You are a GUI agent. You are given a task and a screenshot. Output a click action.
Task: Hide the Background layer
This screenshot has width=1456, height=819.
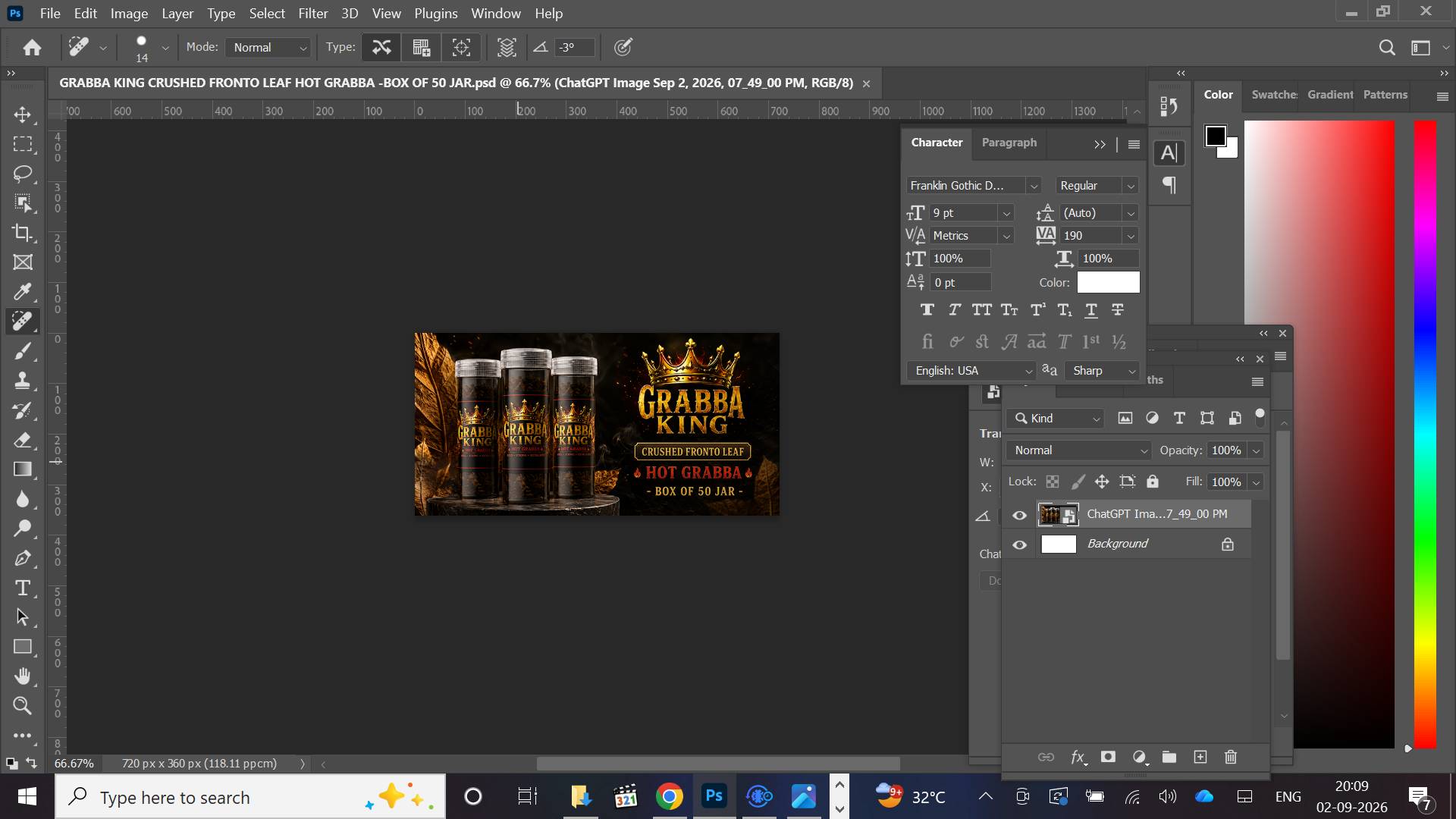[x=1019, y=544]
